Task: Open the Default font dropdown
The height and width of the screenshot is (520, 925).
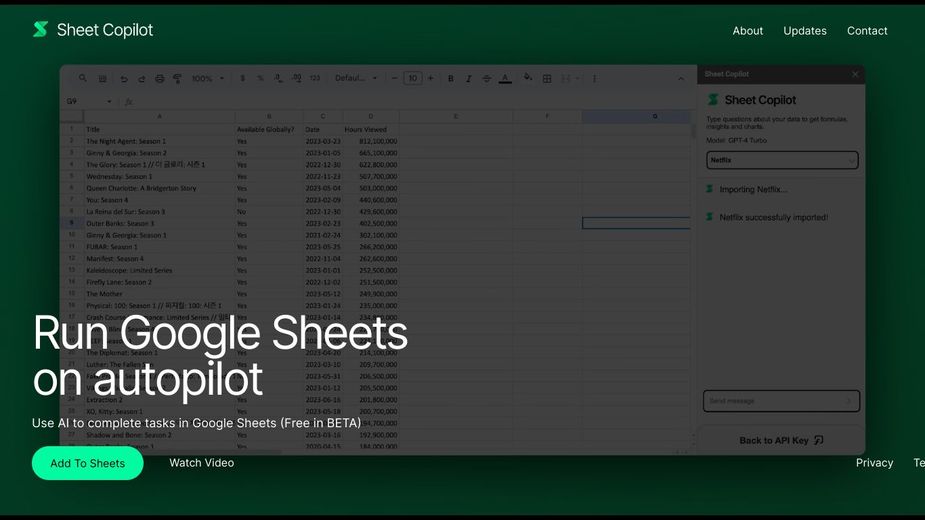Action: [356, 78]
